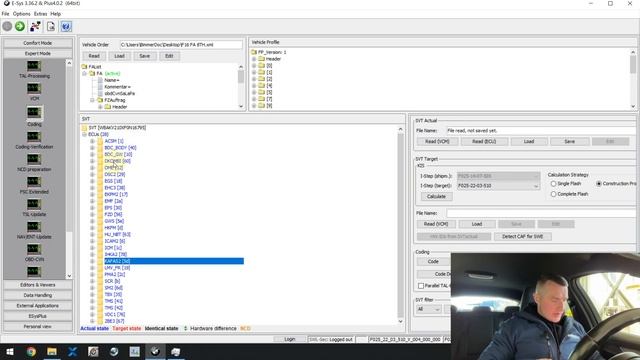Viewport: 640px width, 360px height.
Task: Click the FP_Version folder icon in Vehicle Profile
Action: 254,52
